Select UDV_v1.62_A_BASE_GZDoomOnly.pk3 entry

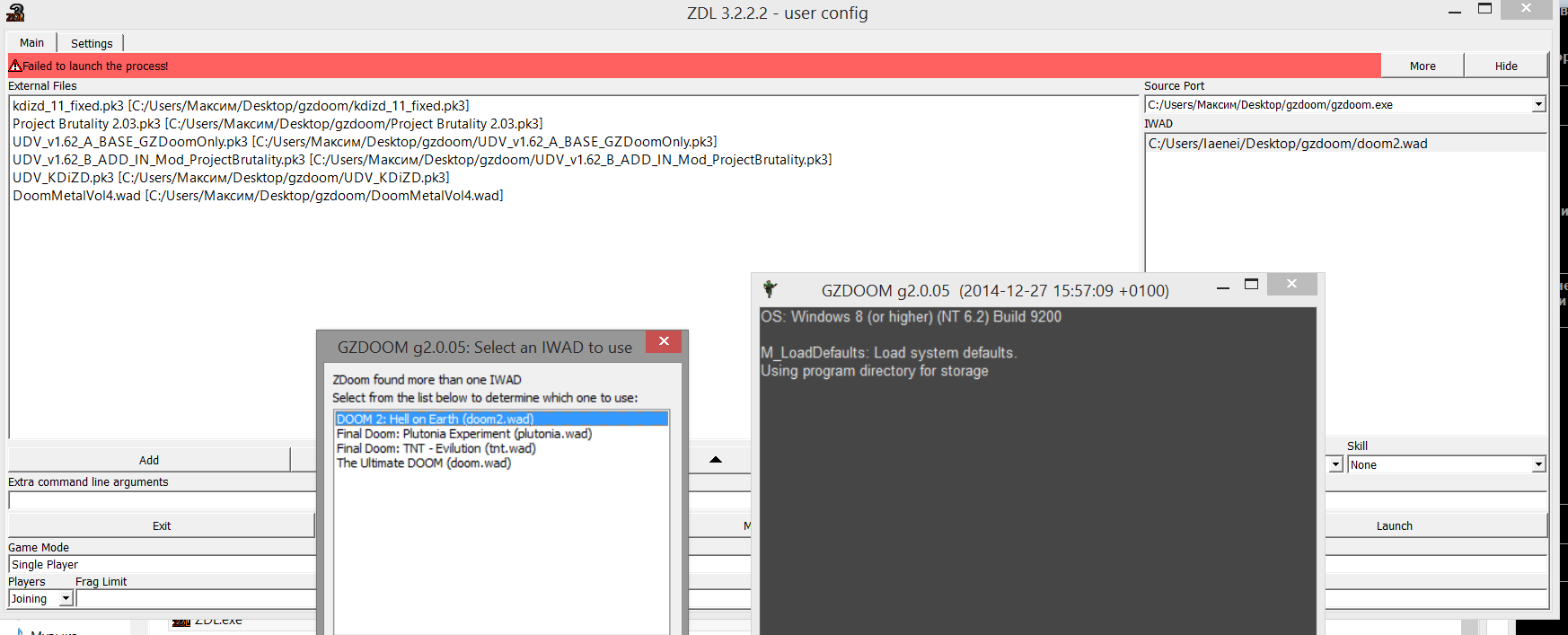tap(365, 142)
